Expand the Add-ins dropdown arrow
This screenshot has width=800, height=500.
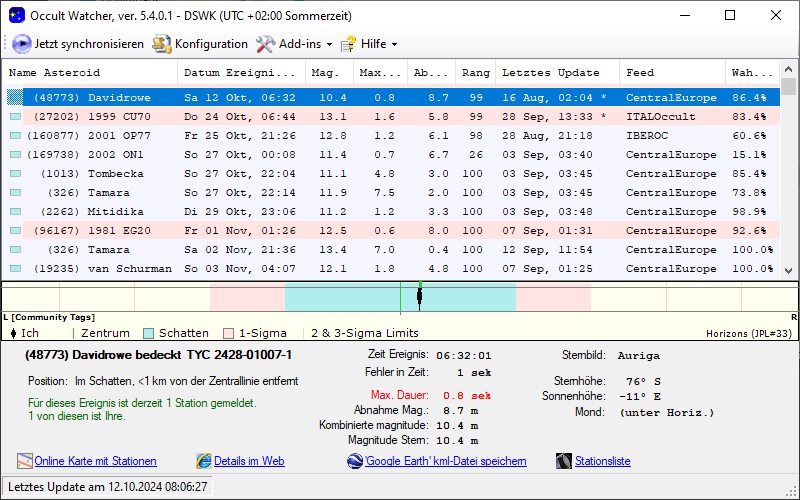[329, 45]
